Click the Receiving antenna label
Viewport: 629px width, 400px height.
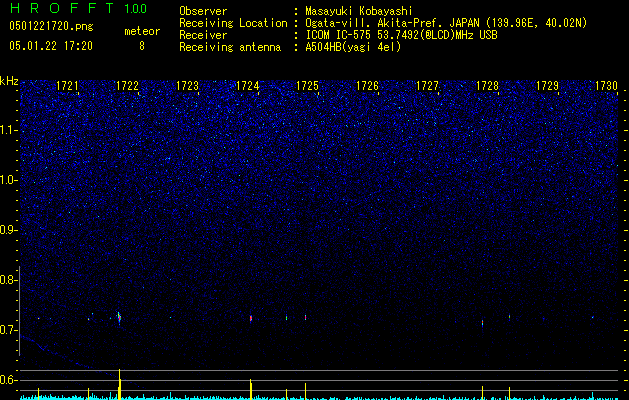tap(230, 47)
